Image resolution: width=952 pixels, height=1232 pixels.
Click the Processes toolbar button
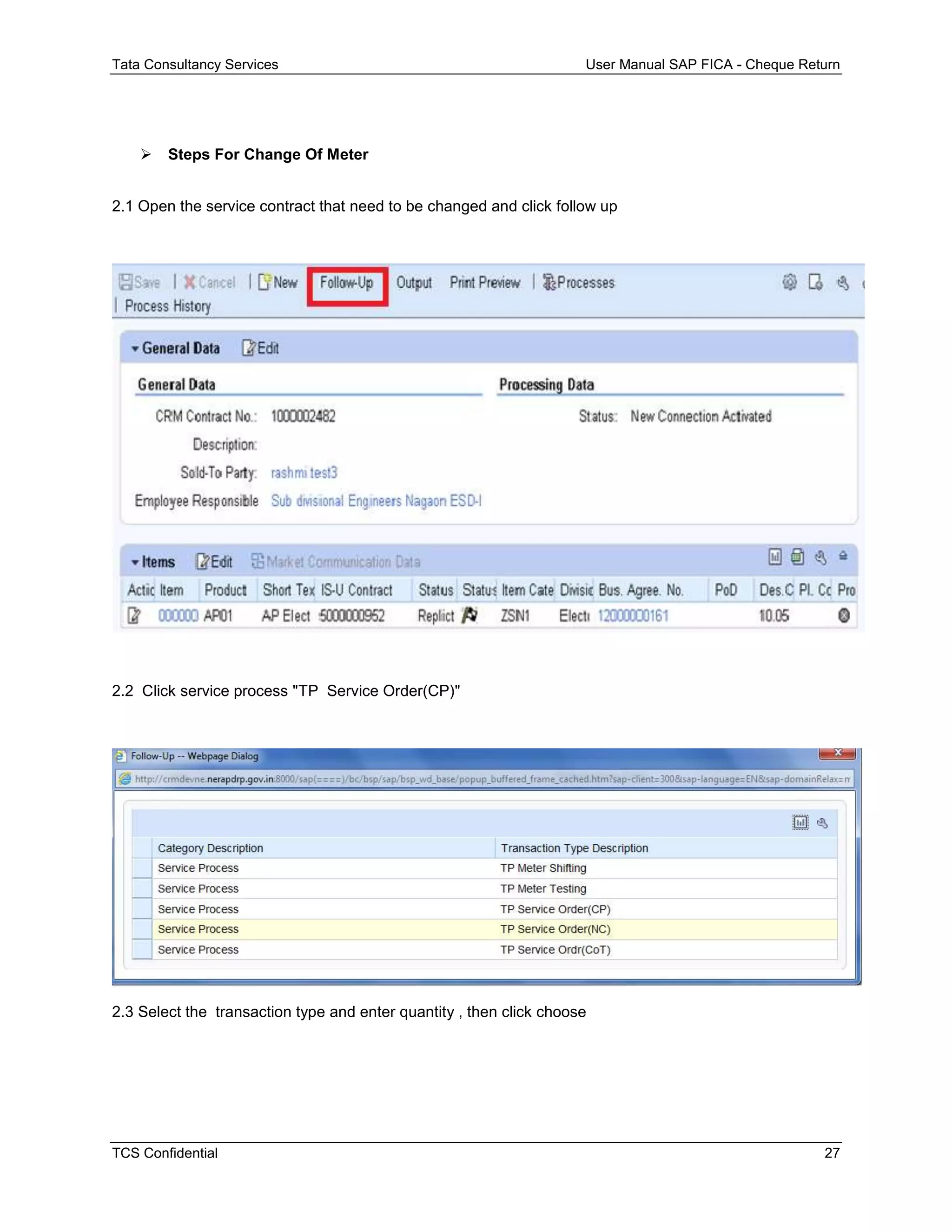(578, 282)
